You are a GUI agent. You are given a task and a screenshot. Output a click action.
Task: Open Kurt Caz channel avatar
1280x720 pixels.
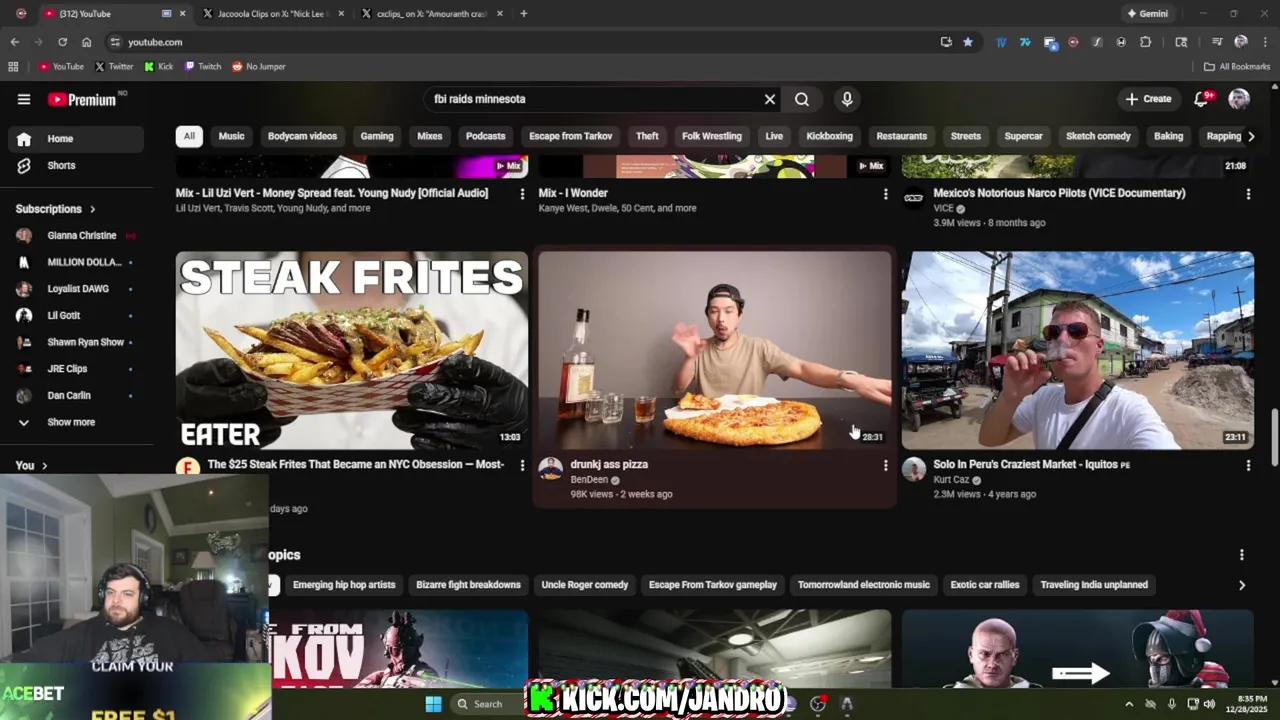tap(914, 469)
